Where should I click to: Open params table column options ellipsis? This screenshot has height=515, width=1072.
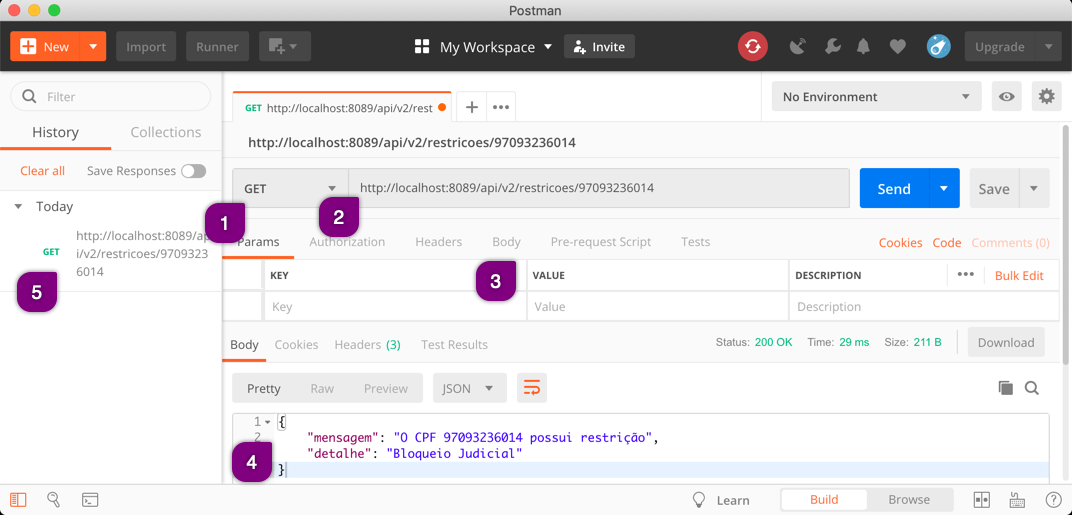[x=965, y=274]
